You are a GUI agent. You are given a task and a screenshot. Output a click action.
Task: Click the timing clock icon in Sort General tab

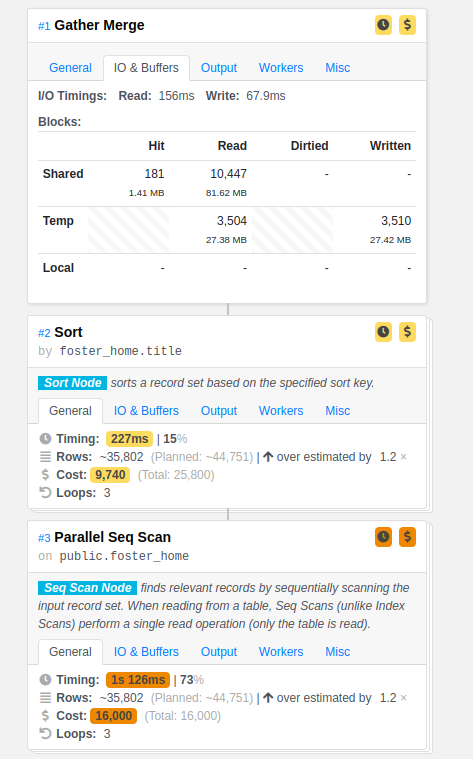click(45, 439)
